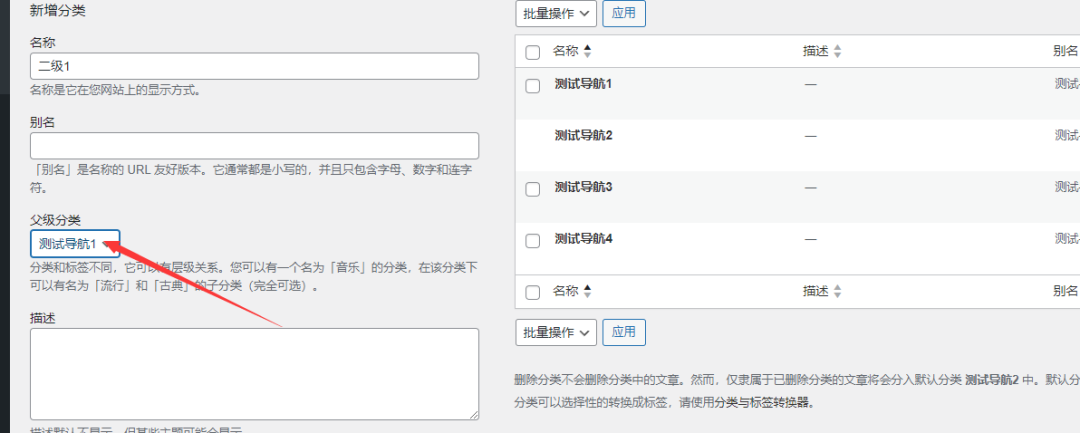
Task: Click the empty 别名 input field
Action: [x=255, y=146]
